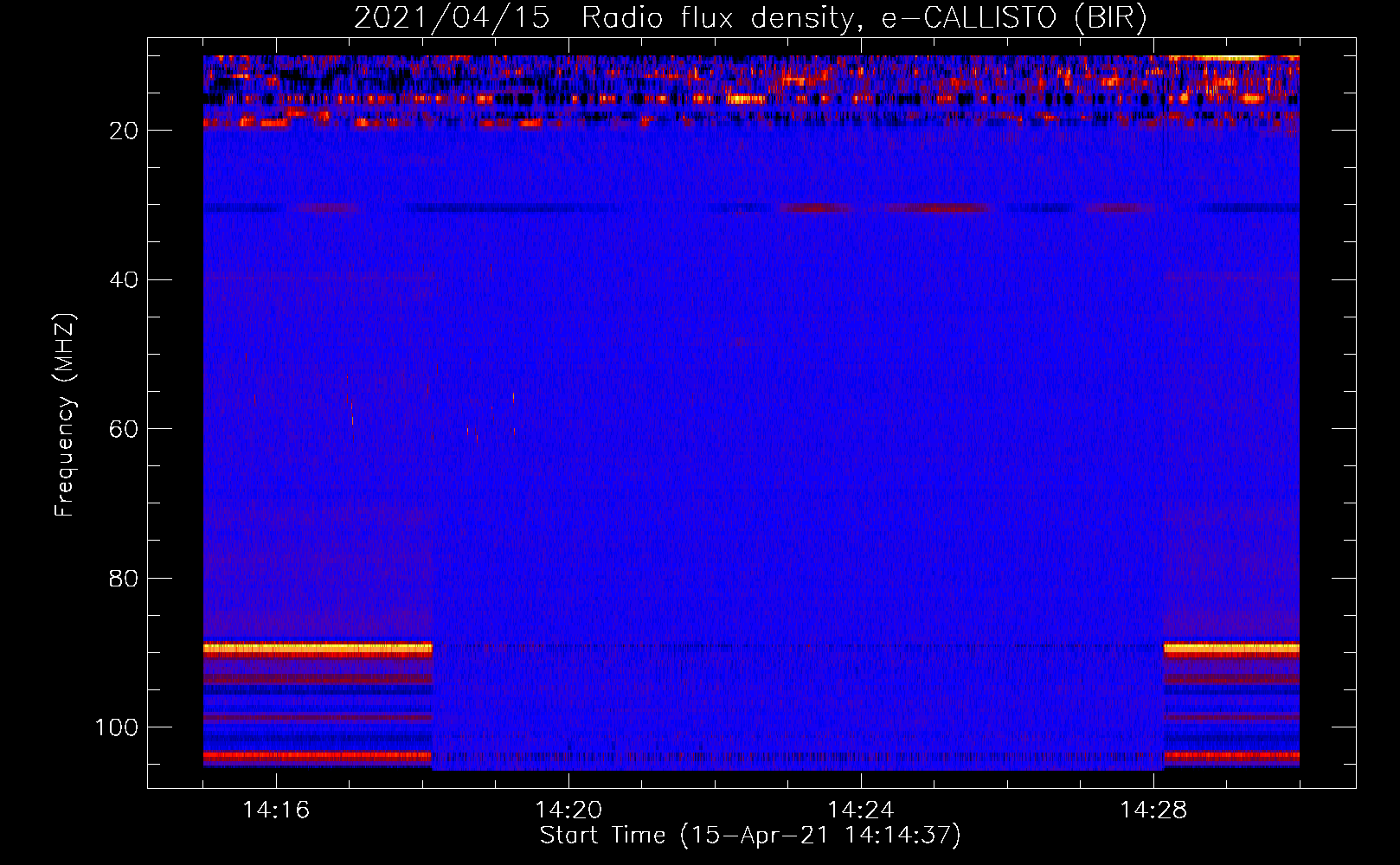
Task: Click the 100 MHz frequency tick label
Action: [117, 727]
